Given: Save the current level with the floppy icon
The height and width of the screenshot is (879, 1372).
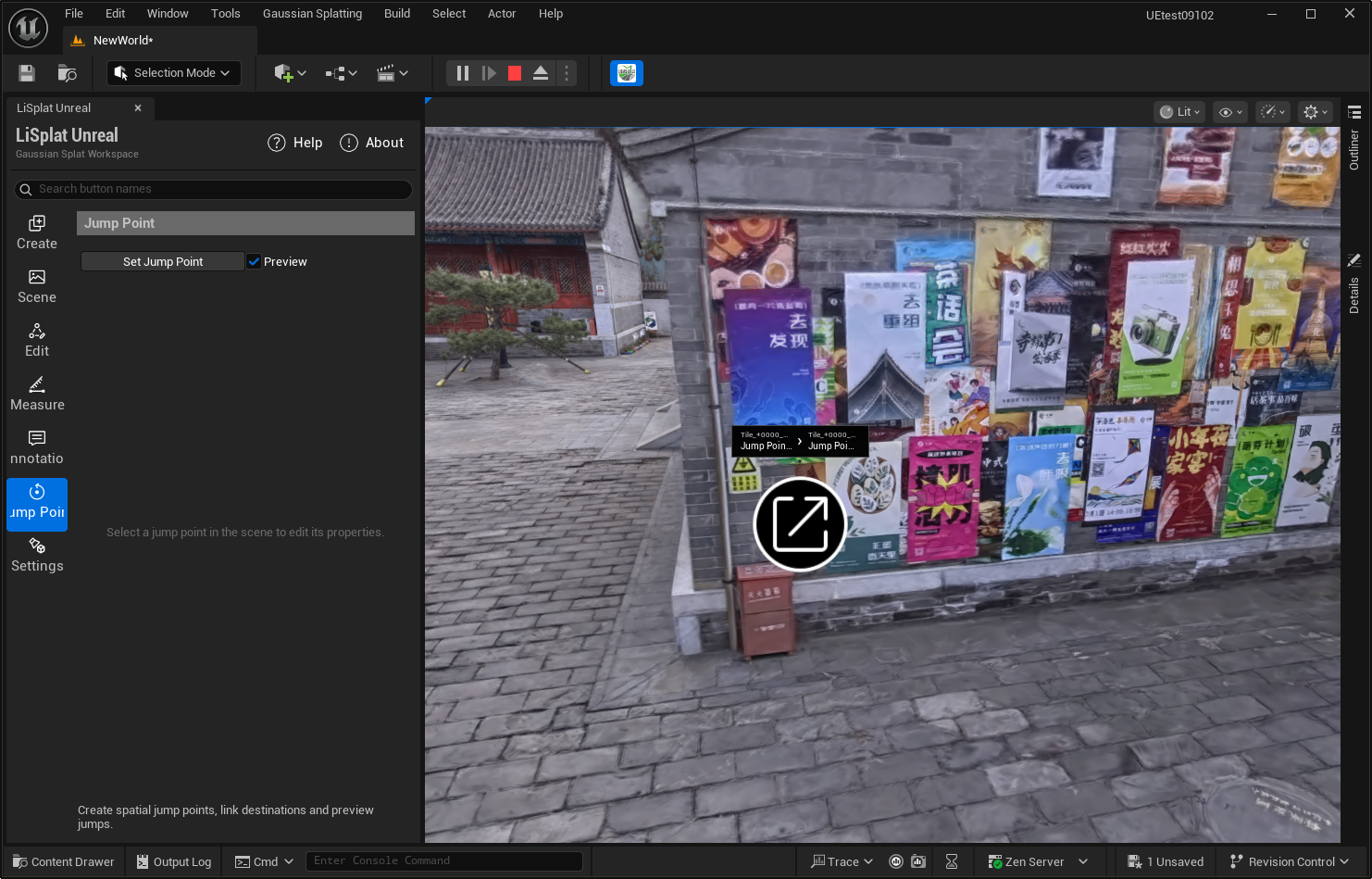Looking at the screenshot, I should point(27,73).
